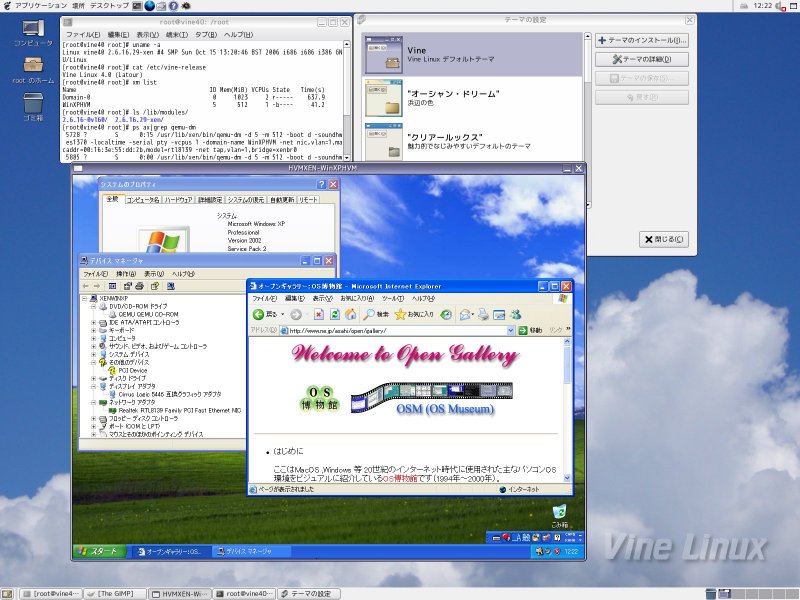
Task: Open the 端末 menu in the terminal window
Action: [x=177, y=35]
